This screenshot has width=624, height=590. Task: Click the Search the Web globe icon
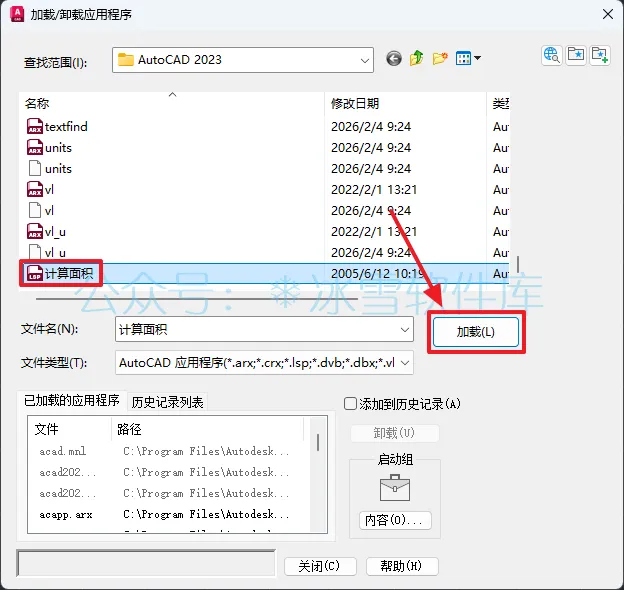coord(552,55)
